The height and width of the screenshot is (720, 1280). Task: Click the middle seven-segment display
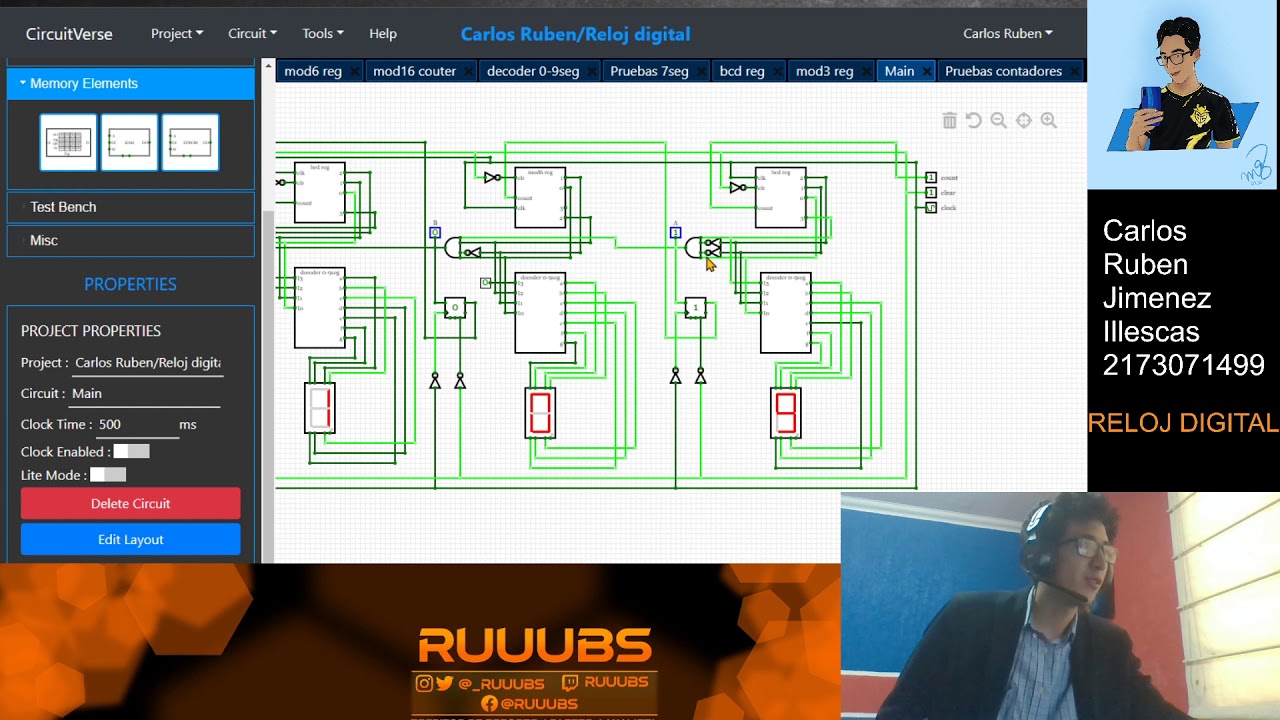click(540, 413)
